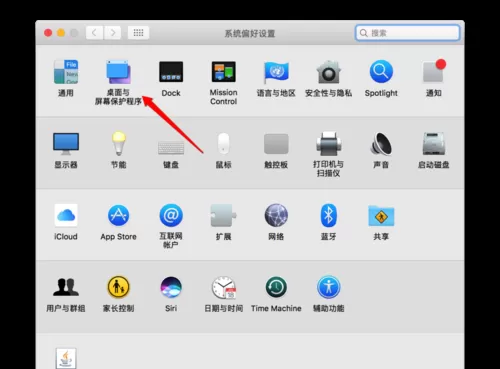Screen dimensions: 500x369
Task: Open 通知 (Notifications) preferences
Action: coord(434,72)
